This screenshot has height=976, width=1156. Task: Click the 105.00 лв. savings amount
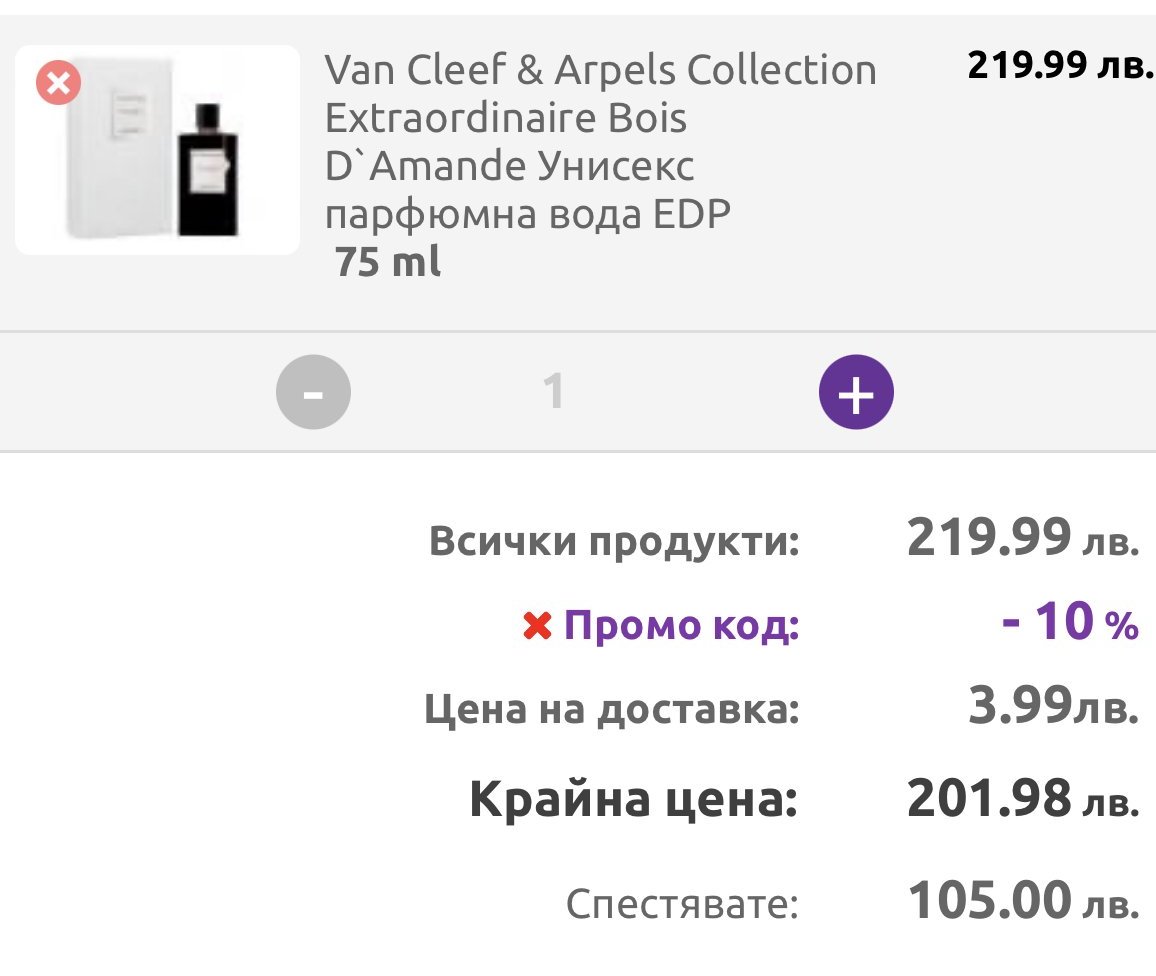(x=1022, y=902)
